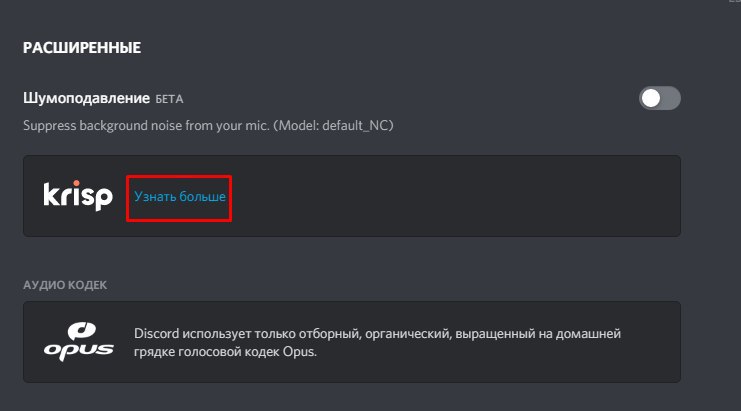Viewport: 741px width, 411px height.
Task: Click the Suppress background noise description
Action: [208, 126]
